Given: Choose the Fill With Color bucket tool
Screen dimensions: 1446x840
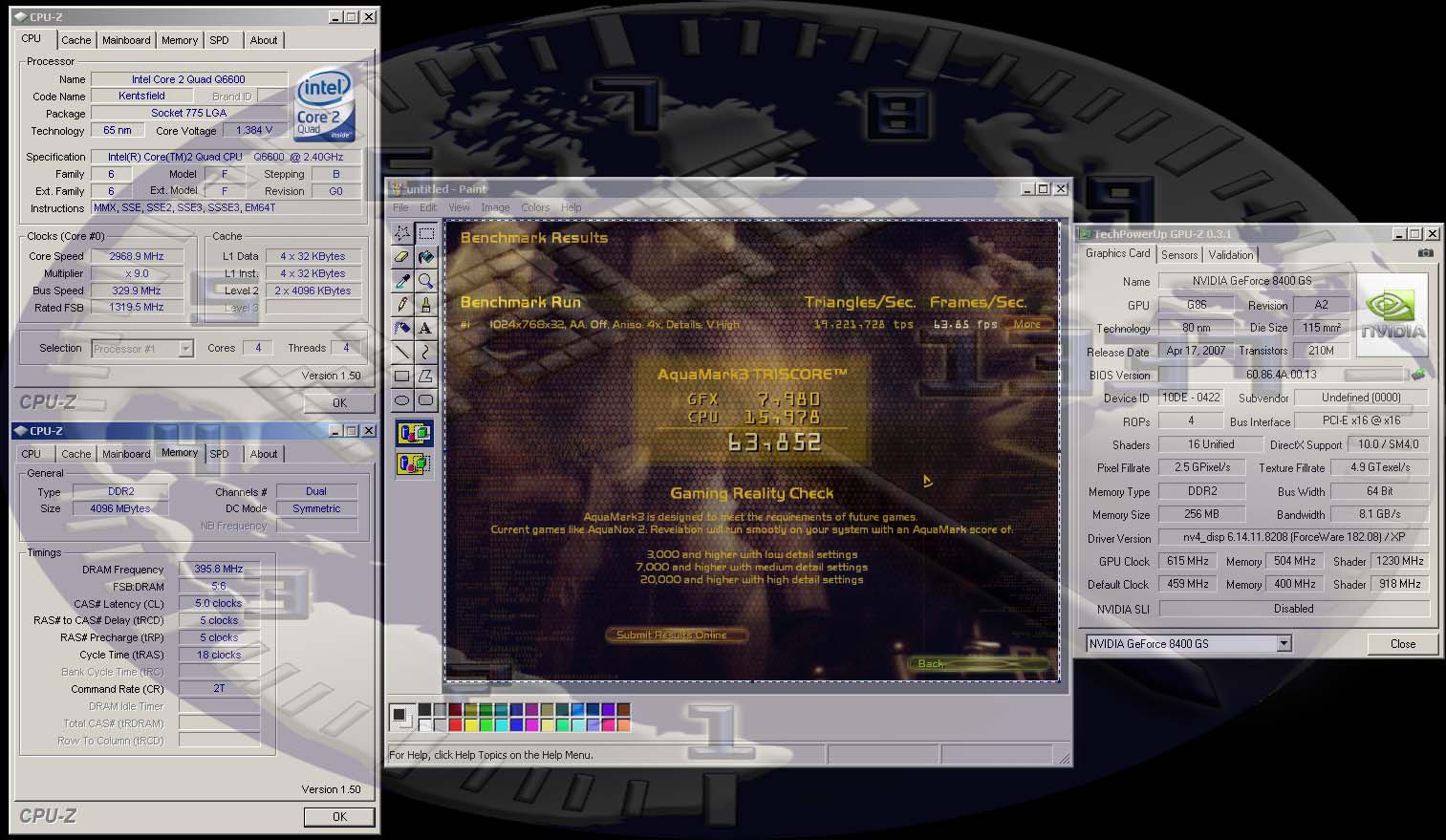Looking at the screenshot, I should [x=426, y=257].
